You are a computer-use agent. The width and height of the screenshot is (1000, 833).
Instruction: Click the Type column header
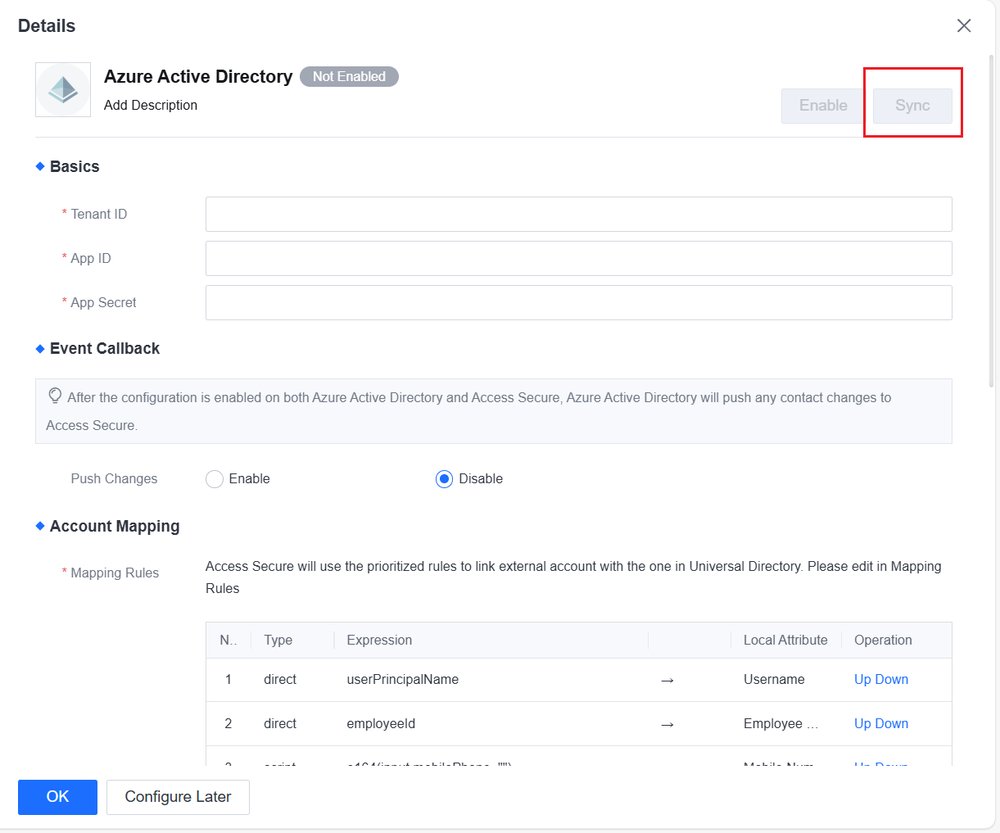click(x=278, y=640)
